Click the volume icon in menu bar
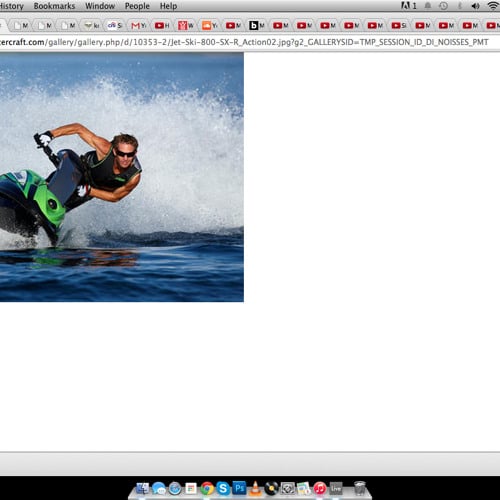 (x=476, y=6)
